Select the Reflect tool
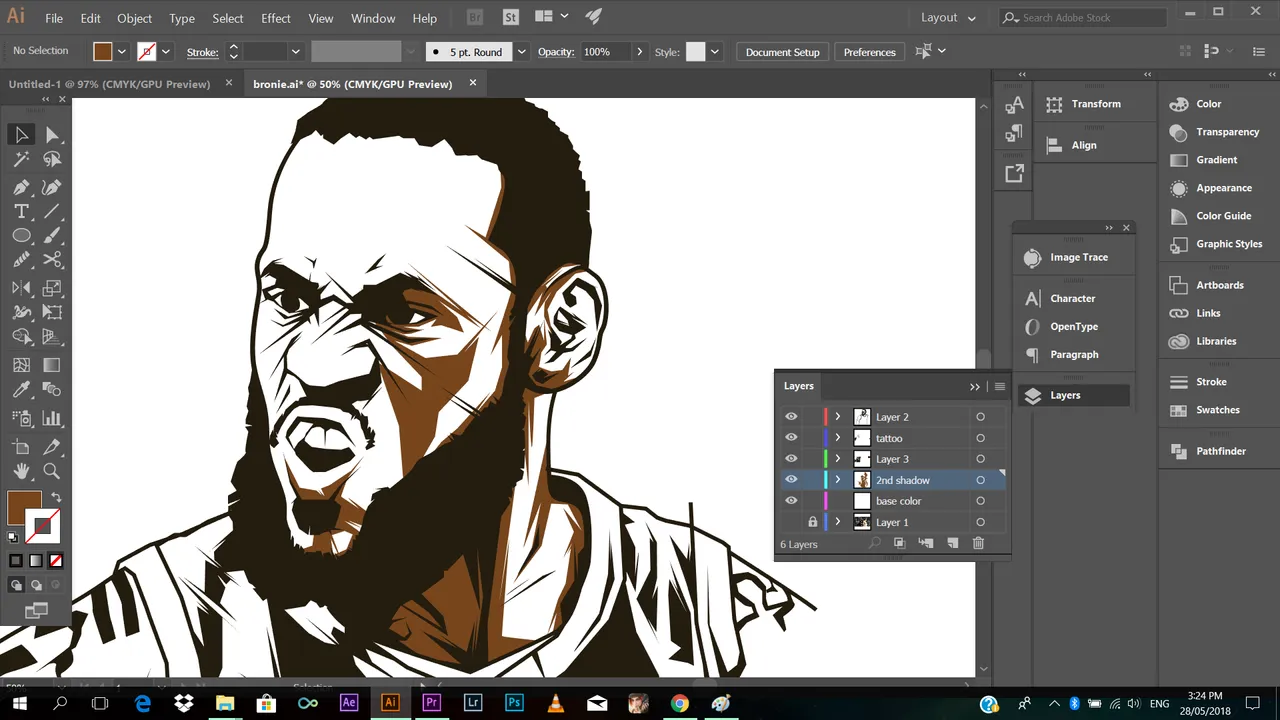1280x720 pixels. pyautogui.click(x=21, y=289)
